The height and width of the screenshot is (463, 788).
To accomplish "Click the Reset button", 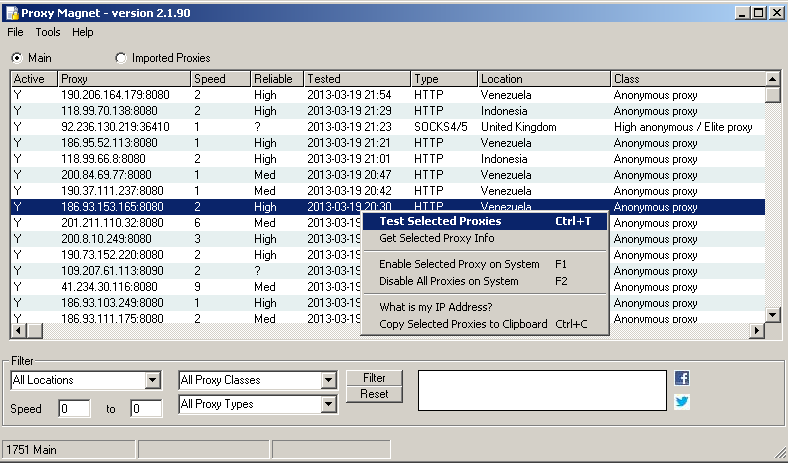I will (x=374, y=394).
